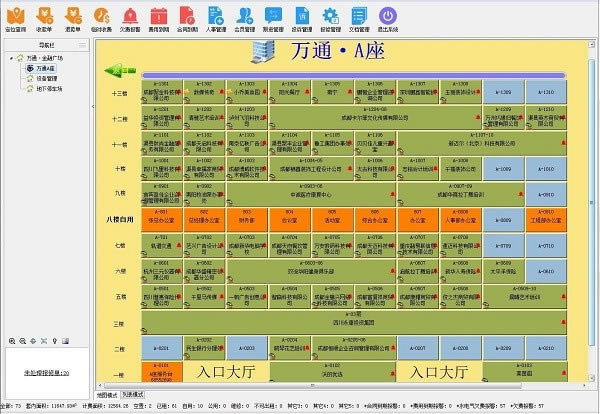Open the red calendar expiry reminder icon
This screenshot has width=600, height=414.
158,16
